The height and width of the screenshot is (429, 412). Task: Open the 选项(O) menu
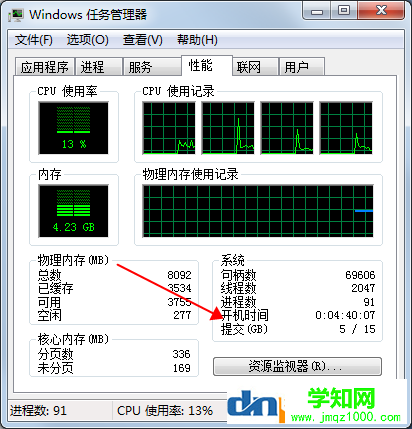click(87, 40)
